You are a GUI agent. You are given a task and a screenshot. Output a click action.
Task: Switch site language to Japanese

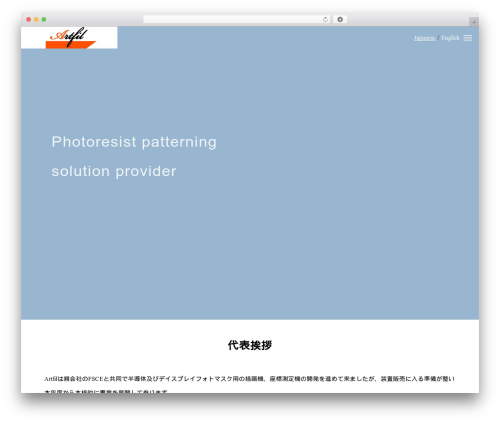(425, 38)
